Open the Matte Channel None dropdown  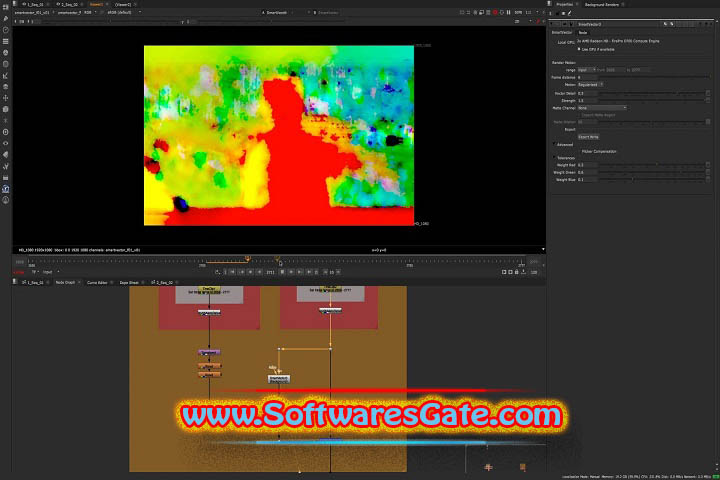click(x=602, y=107)
